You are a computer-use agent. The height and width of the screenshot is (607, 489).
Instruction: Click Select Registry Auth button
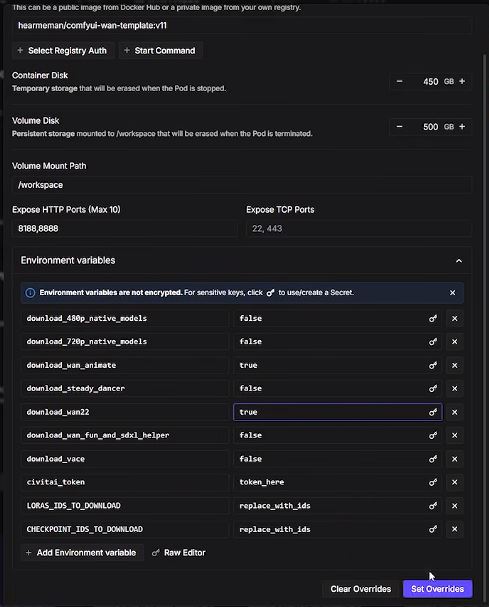[63, 51]
